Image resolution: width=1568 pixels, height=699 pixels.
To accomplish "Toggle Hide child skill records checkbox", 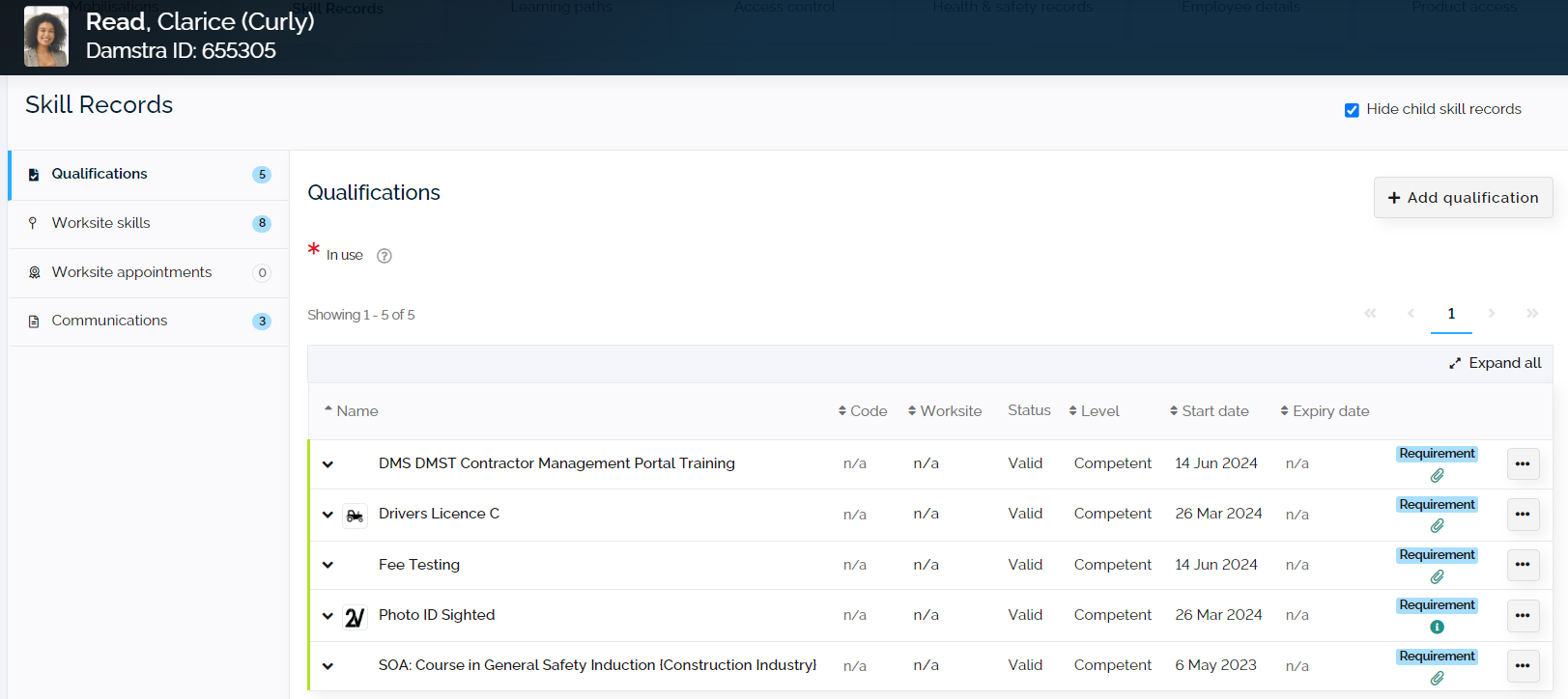I will coord(1352,110).
